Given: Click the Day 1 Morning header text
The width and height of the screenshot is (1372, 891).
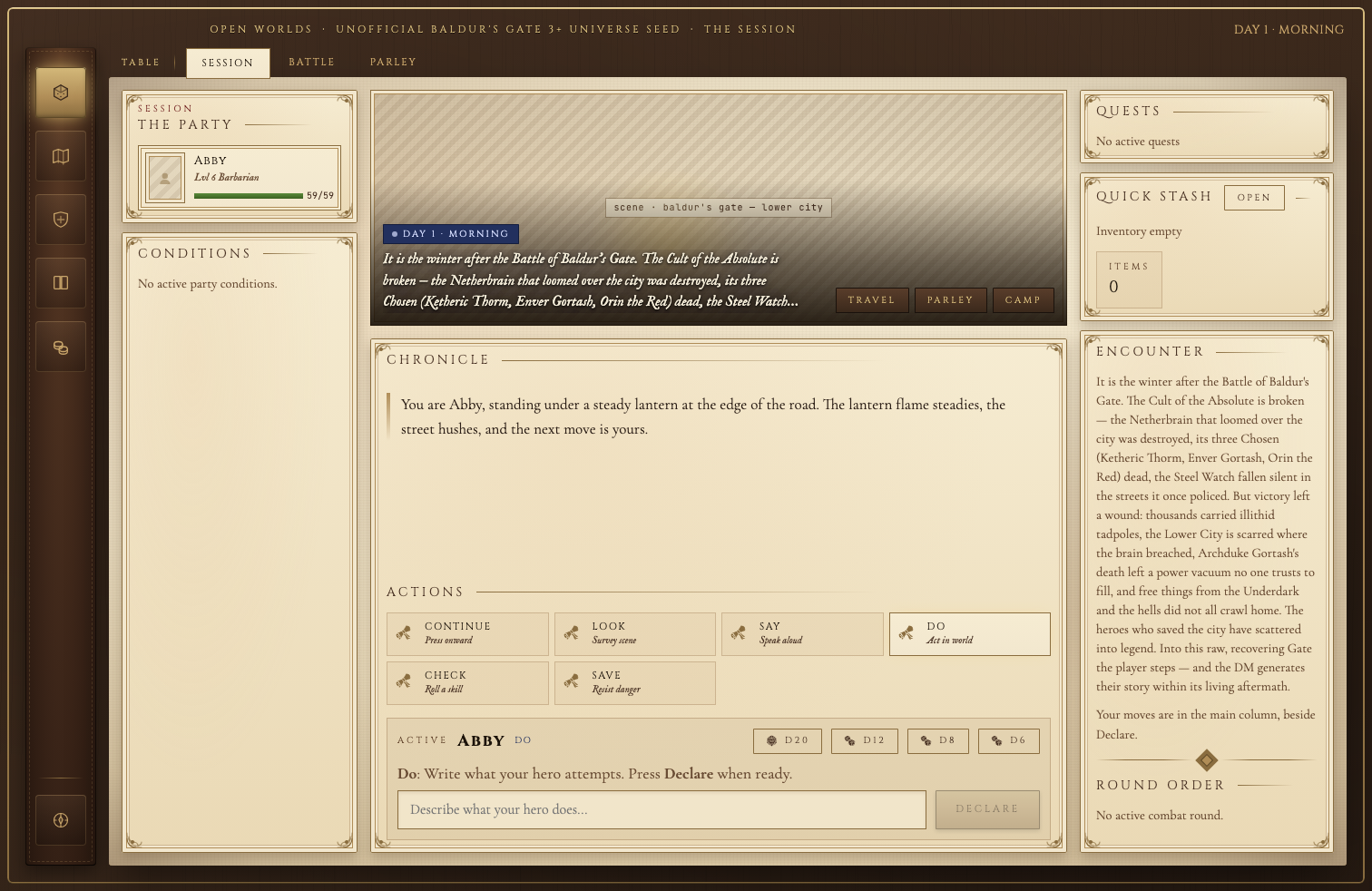Looking at the screenshot, I should (1289, 30).
